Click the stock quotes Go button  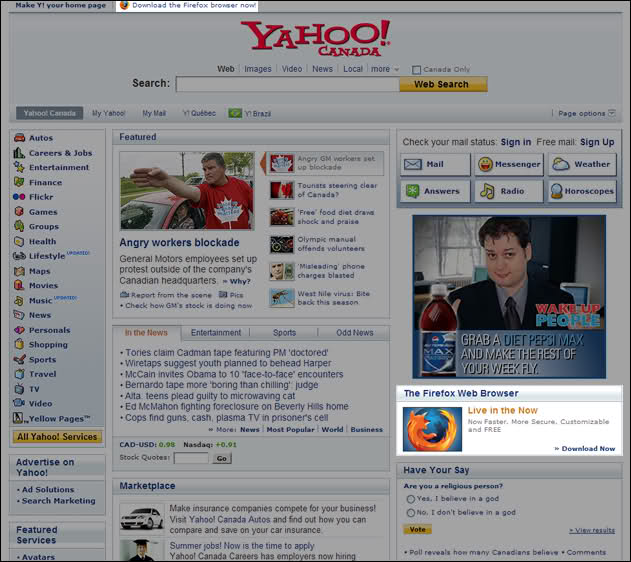[x=222, y=458]
